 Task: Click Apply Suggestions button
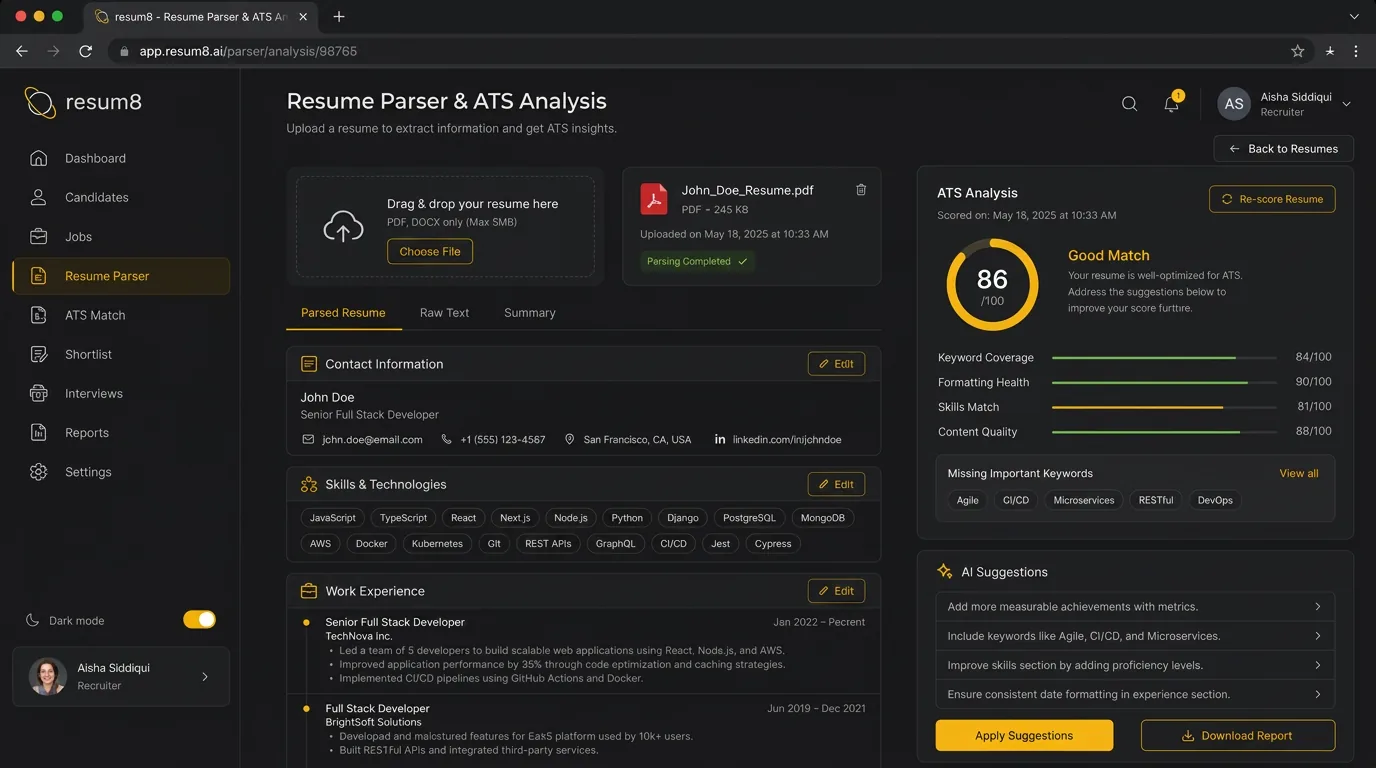1024,735
